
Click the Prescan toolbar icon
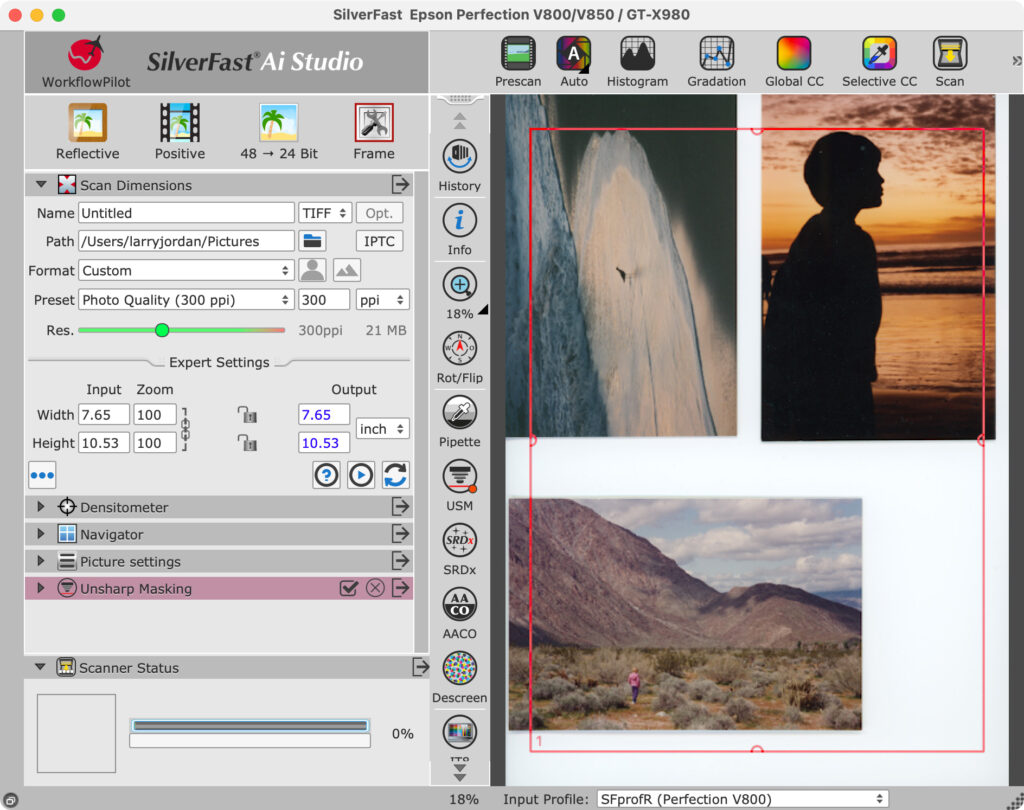(517, 55)
